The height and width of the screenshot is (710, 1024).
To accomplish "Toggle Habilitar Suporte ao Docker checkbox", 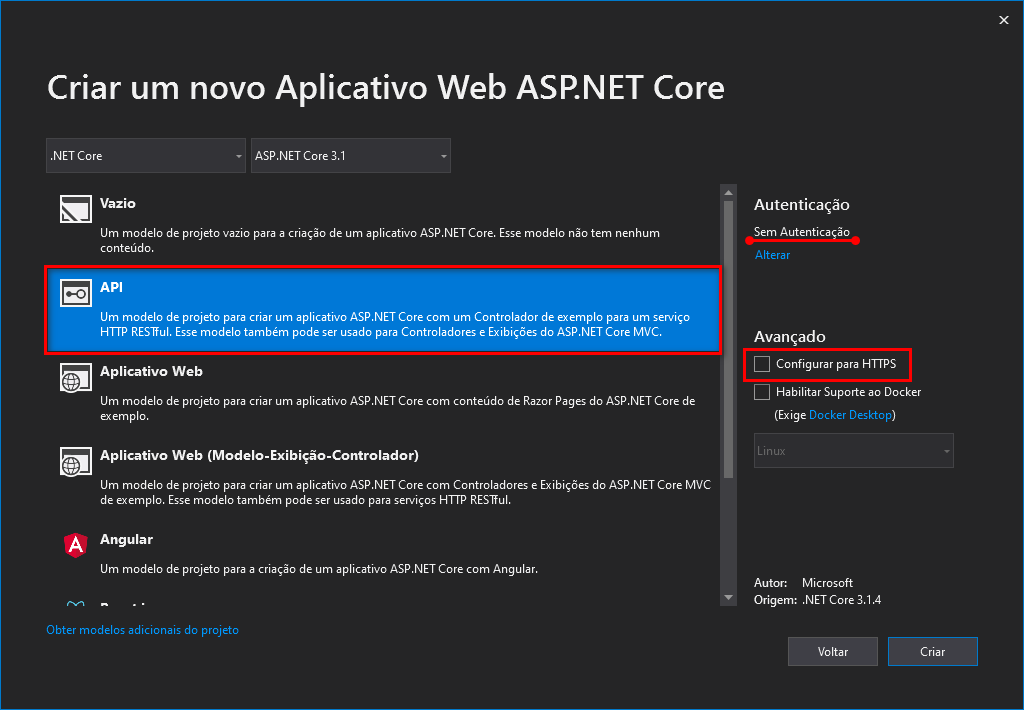I will click(763, 392).
